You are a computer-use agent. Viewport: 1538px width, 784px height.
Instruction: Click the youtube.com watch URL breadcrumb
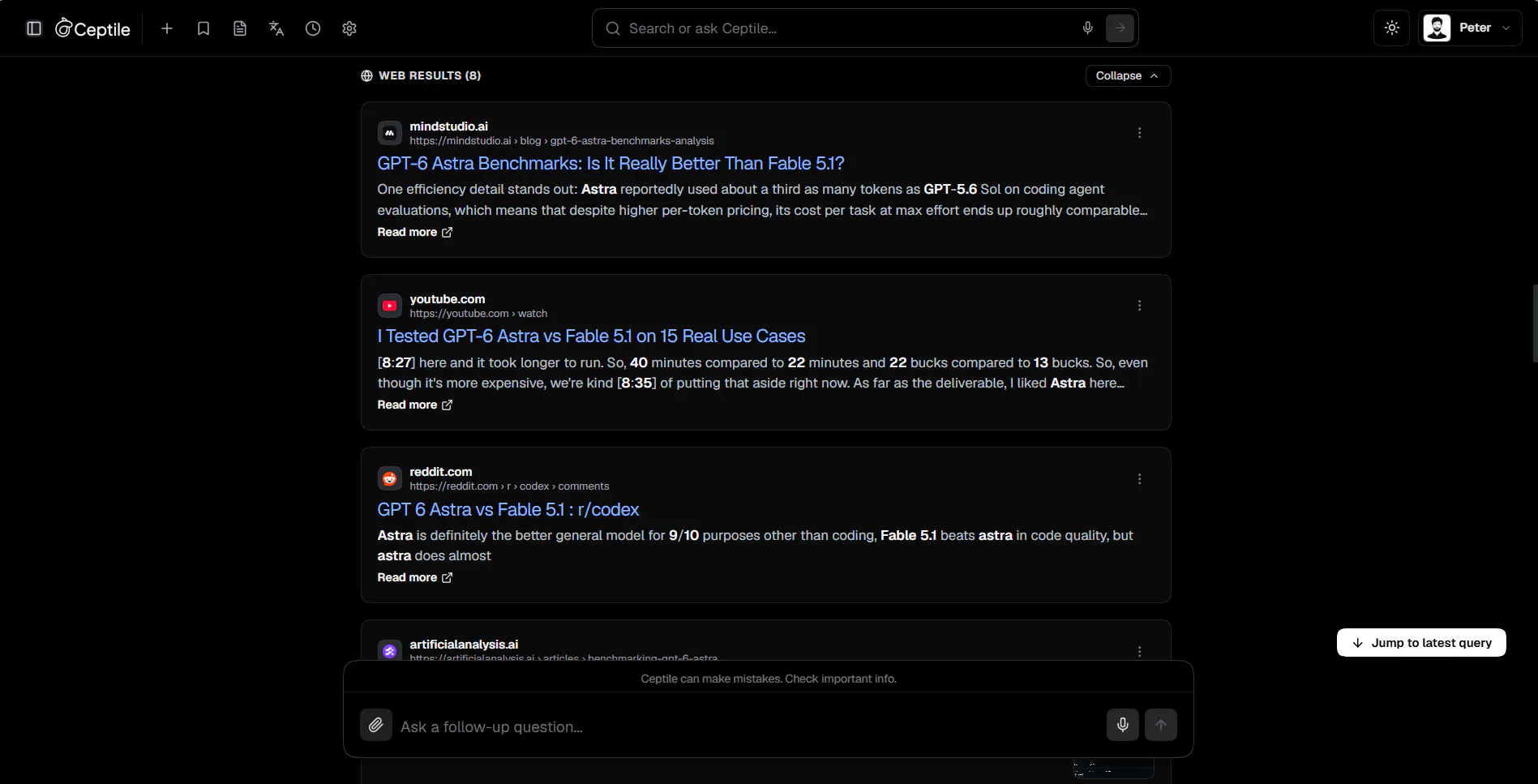(x=478, y=314)
